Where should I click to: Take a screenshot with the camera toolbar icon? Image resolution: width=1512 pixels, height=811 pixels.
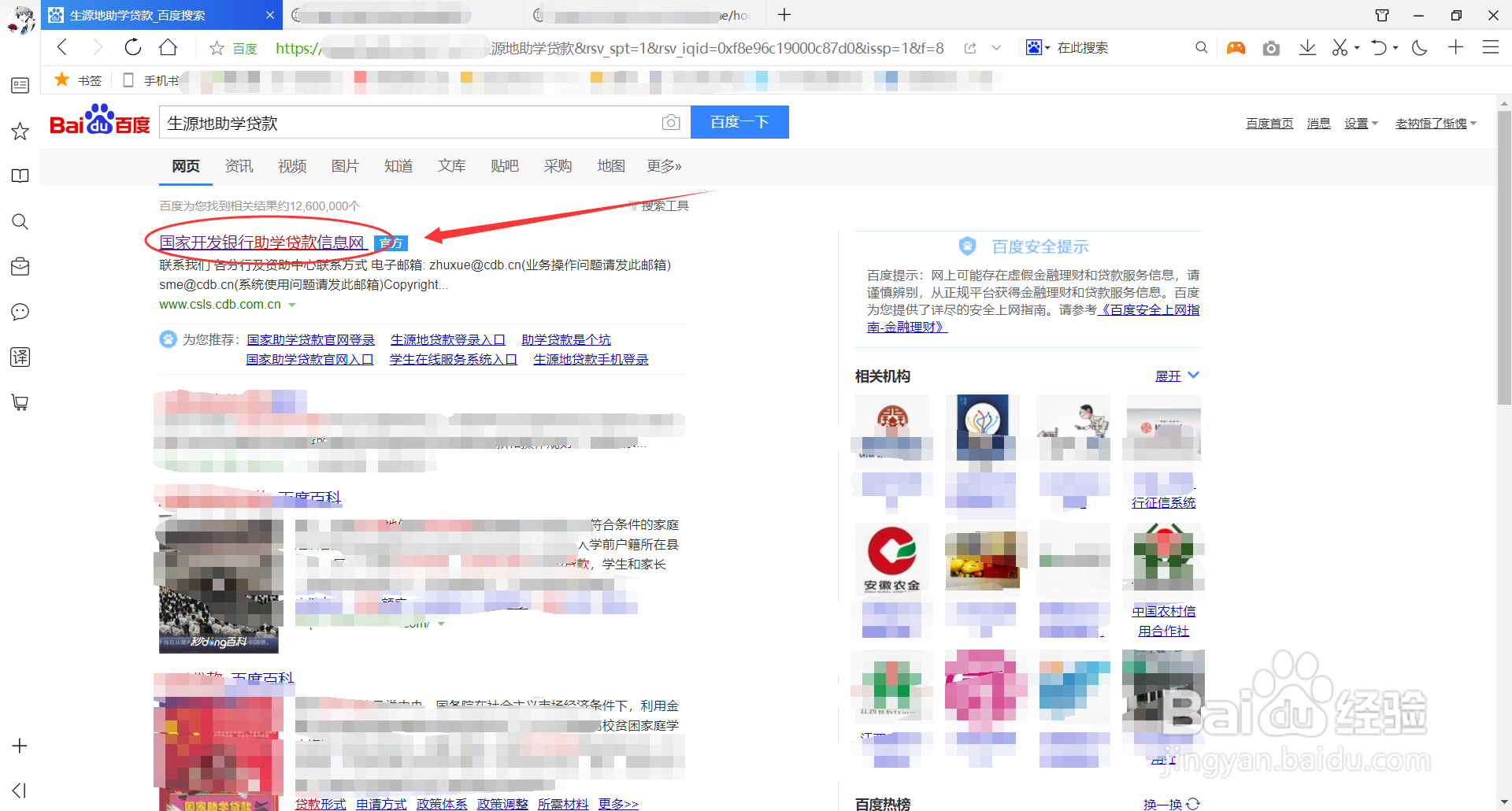[1271, 48]
